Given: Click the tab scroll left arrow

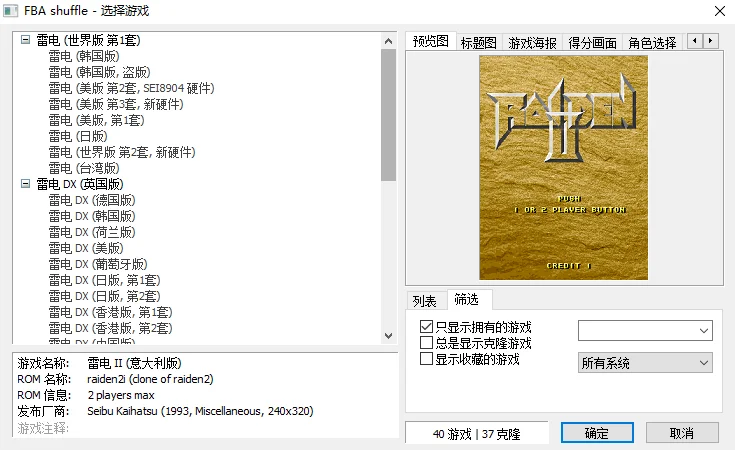Looking at the screenshot, I should click(695, 41).
